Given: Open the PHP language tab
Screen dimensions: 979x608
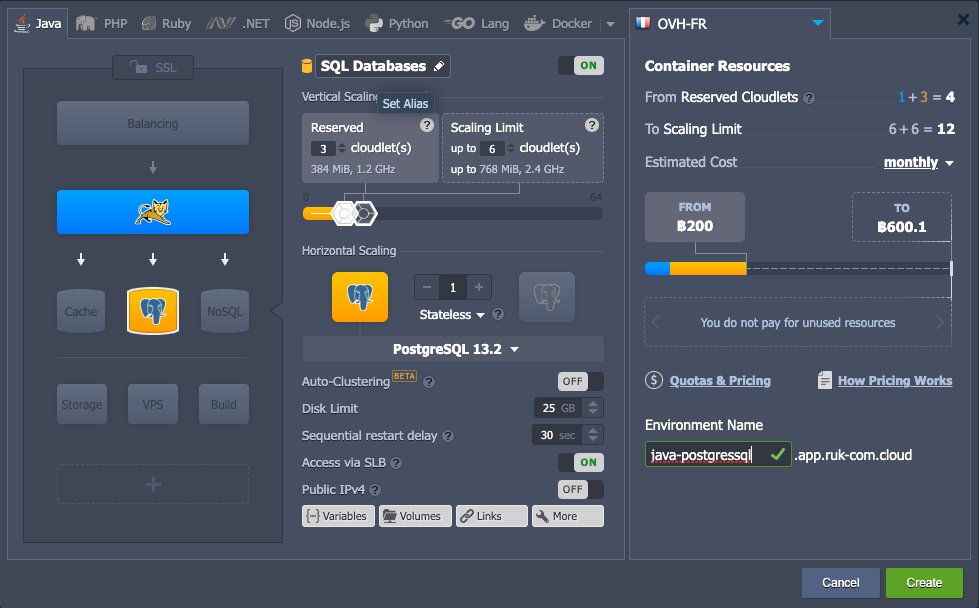Looking at the screenshot, I should 102,24.
